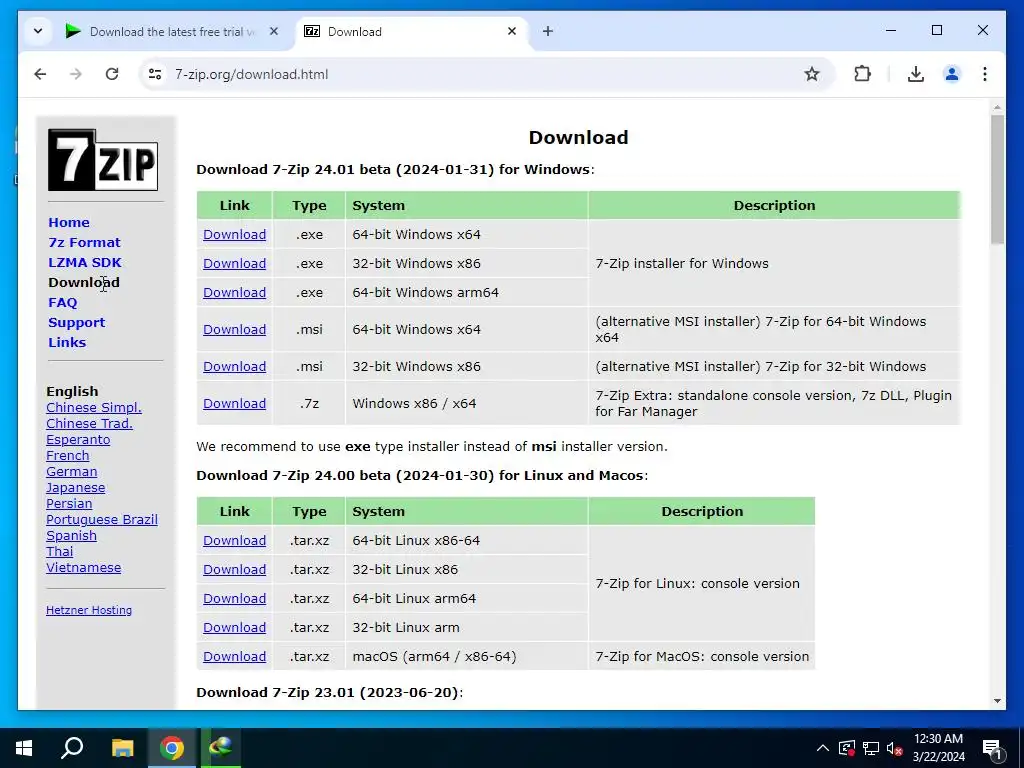Download .msi for 64-bit Windows x64

click(234, 330)
